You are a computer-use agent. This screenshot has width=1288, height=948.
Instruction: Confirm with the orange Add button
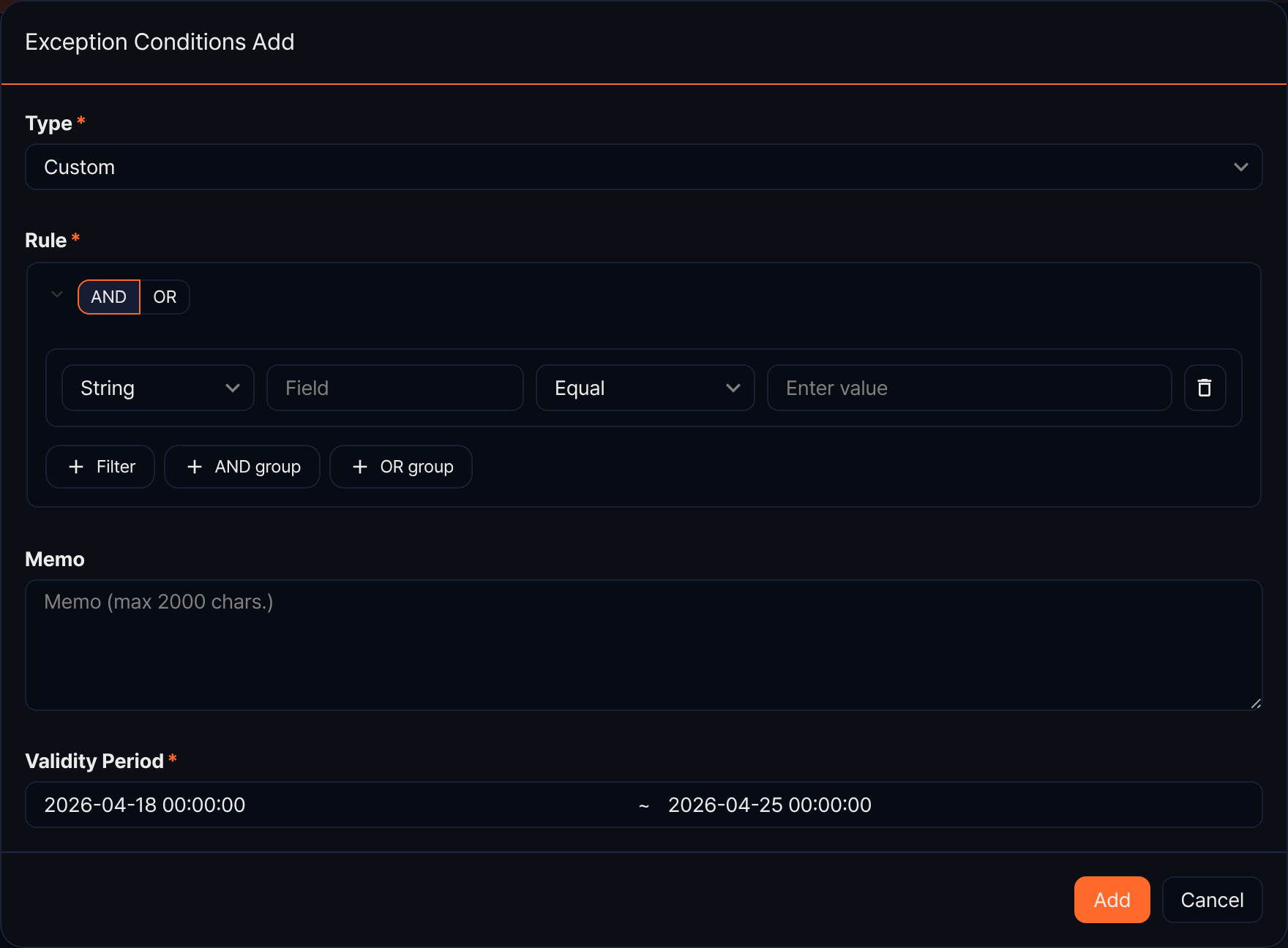(1112, 900)
